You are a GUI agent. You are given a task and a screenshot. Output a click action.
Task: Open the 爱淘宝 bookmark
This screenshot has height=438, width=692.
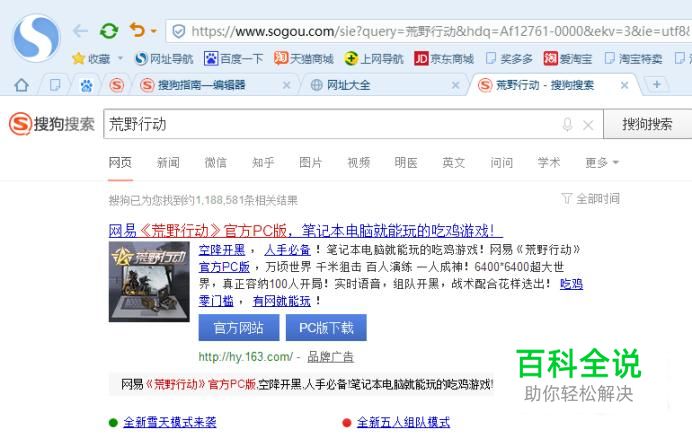coord(568,58)
